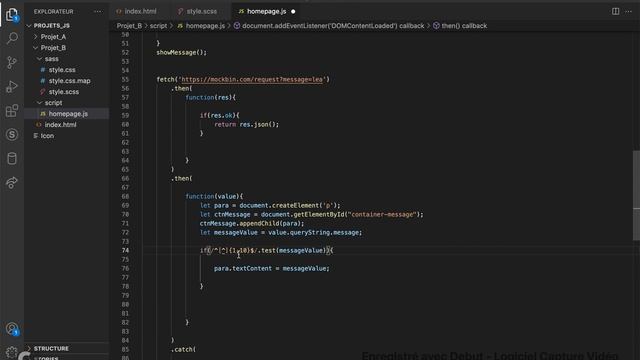Click on 'return res.json();' line
Screen dimensions: 640x360
[x=247, y=124]
